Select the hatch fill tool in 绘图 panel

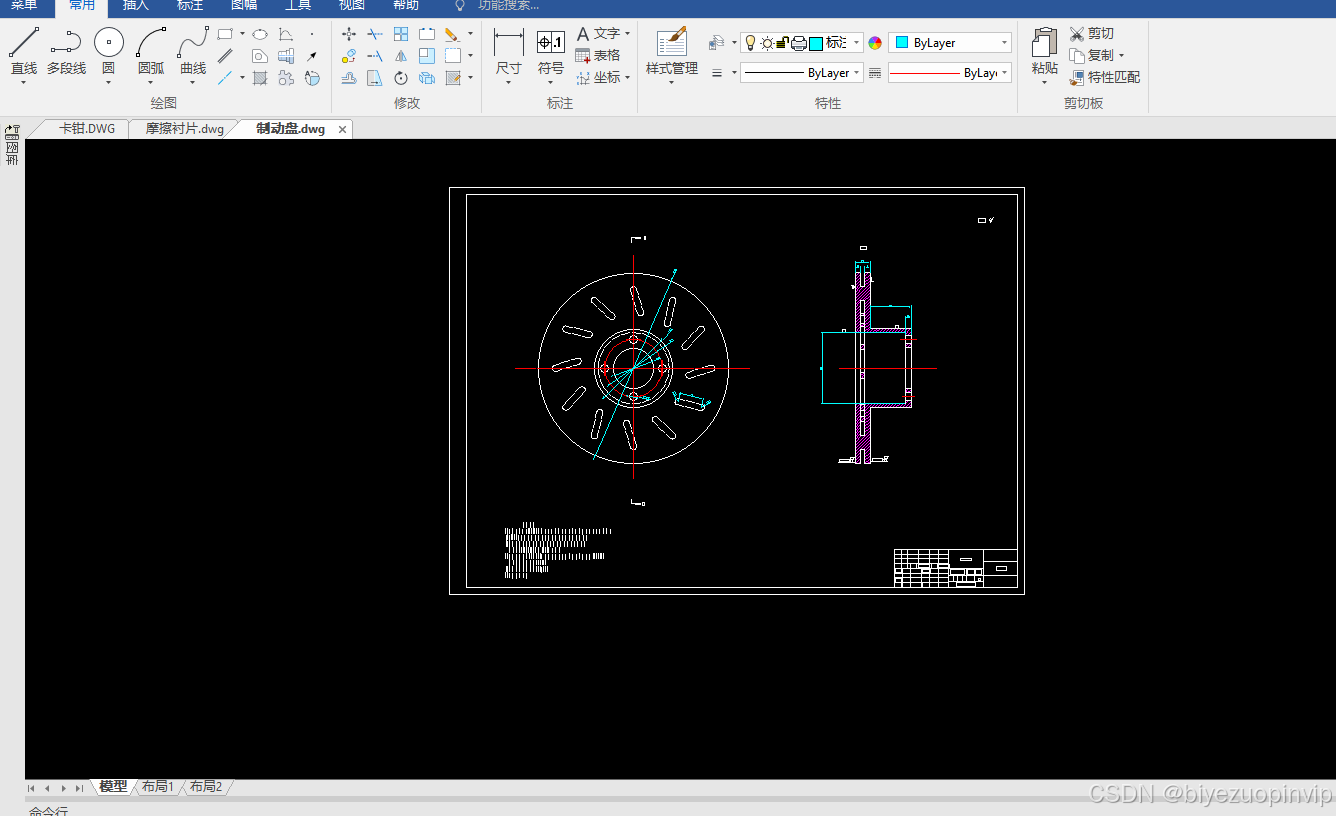click(x=260, y=77)
